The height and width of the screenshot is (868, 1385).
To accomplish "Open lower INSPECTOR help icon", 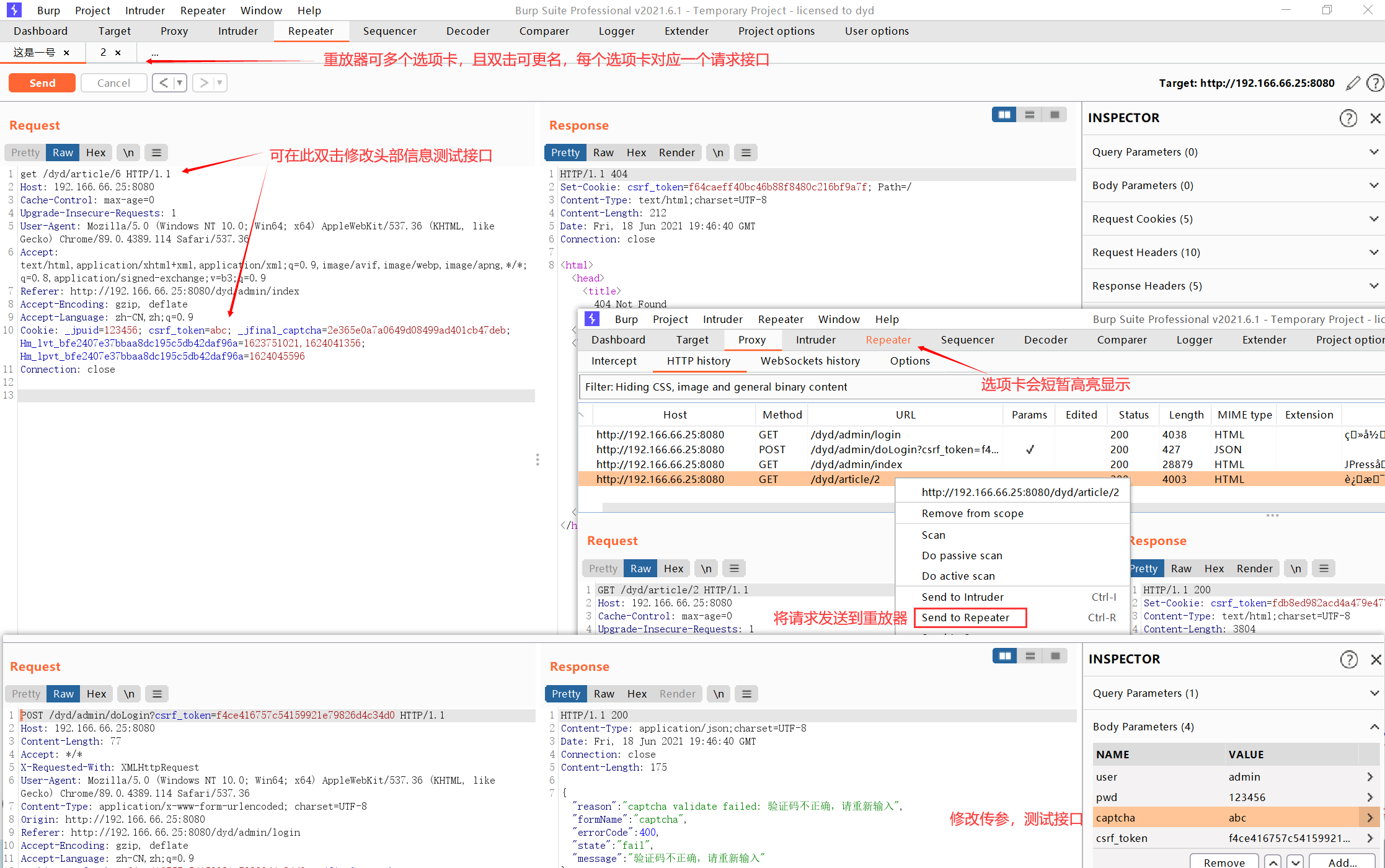I will pyautogui.click(x=1349, y=659).
